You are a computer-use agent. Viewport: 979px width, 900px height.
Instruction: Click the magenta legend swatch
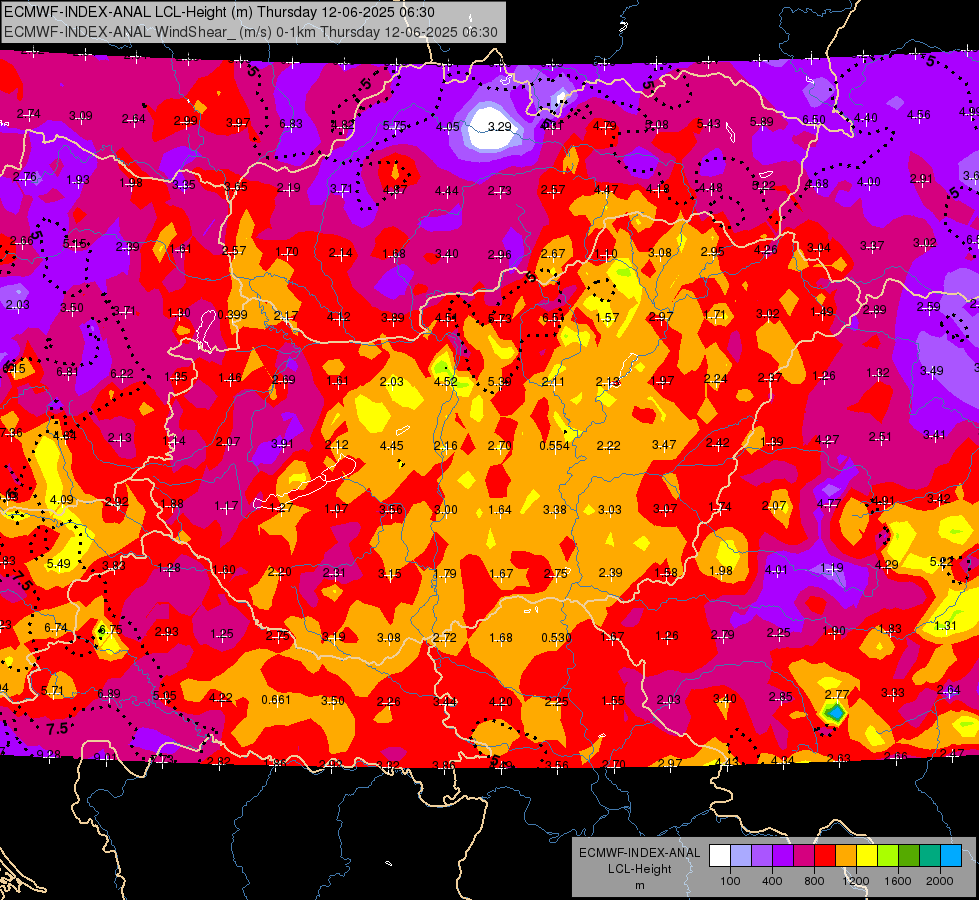tap(804, 856)
